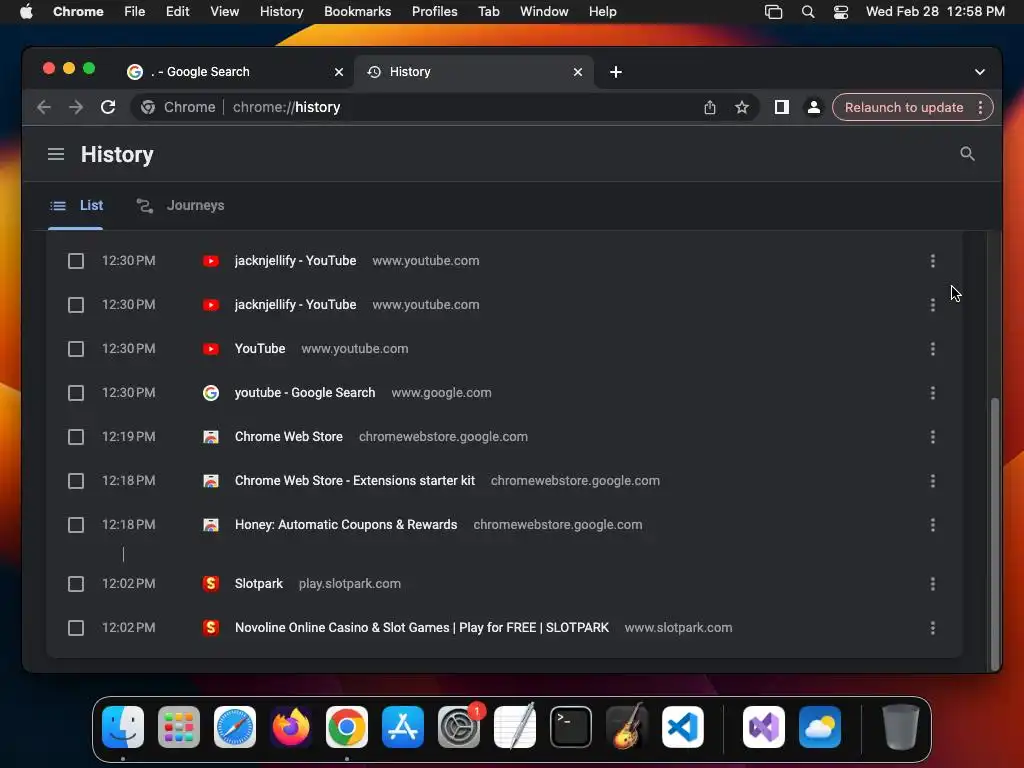
Task: Open actions menu for first jacknjellify entry
Action: 933,261
